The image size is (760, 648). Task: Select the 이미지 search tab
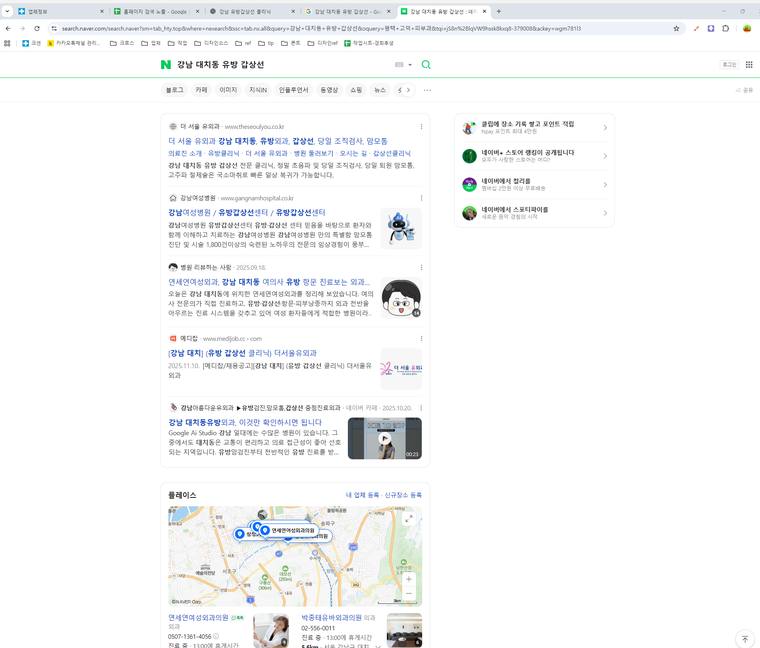(228, 90)
